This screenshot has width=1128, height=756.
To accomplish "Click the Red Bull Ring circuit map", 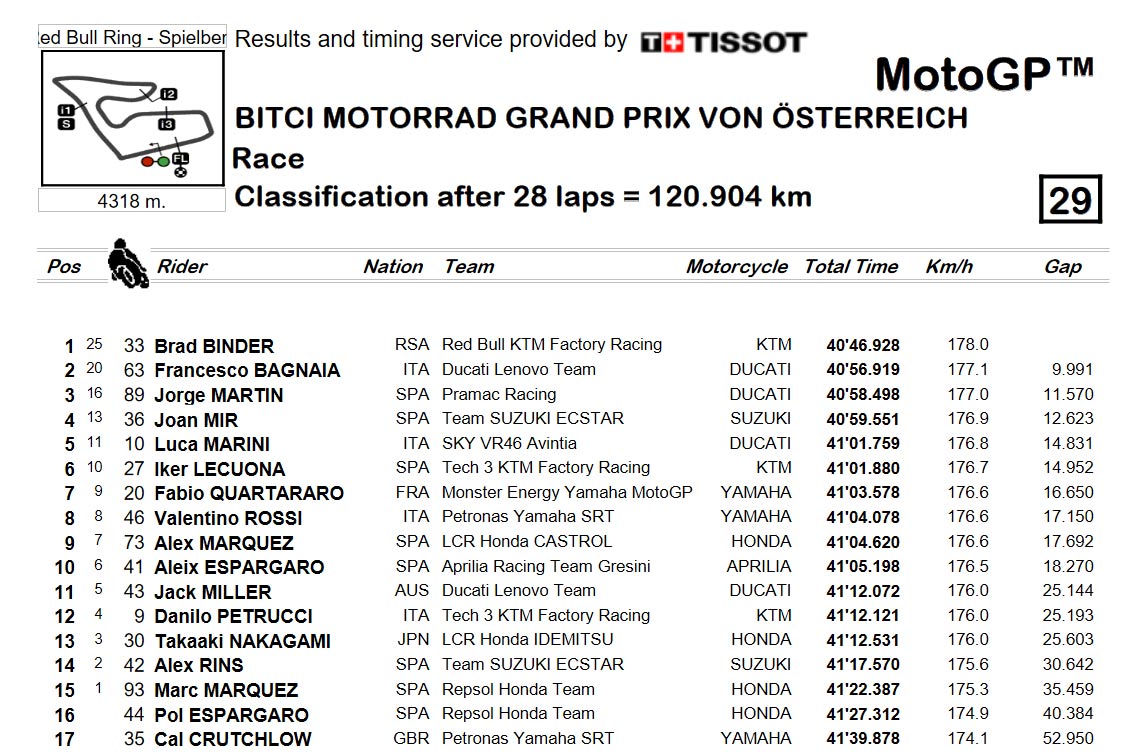I will 132,119.
